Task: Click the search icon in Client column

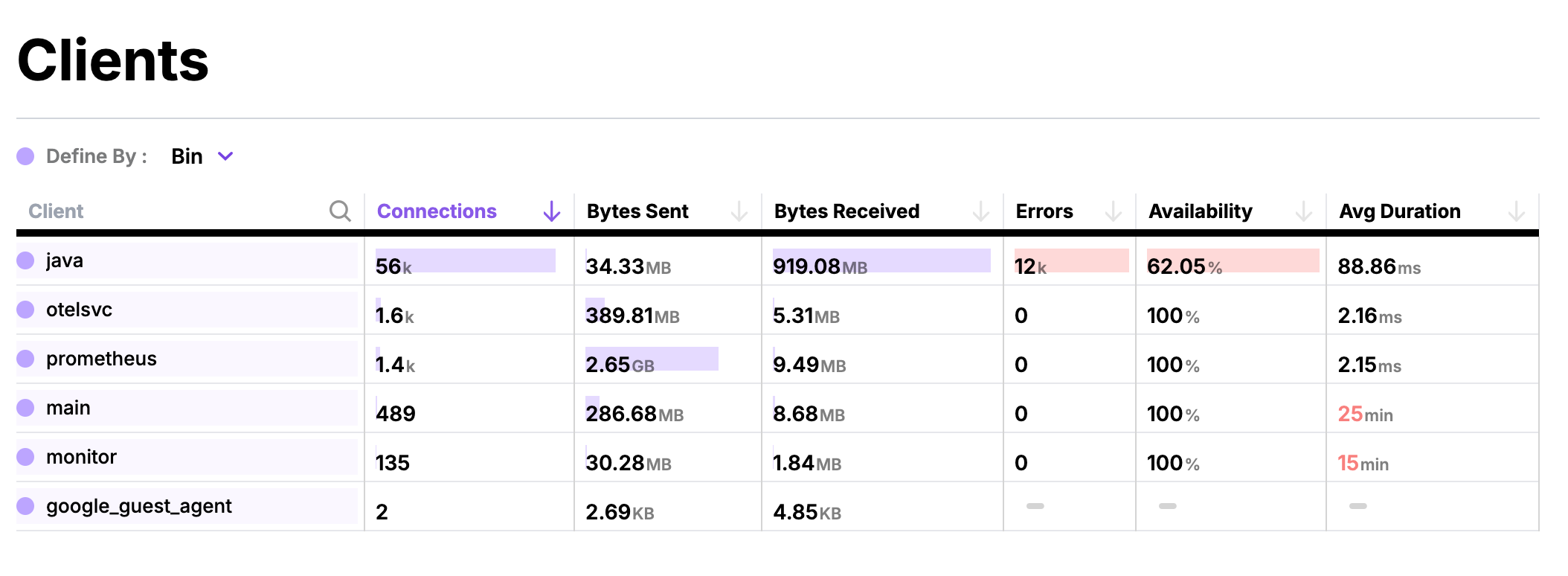Action: tap(340, 211)
